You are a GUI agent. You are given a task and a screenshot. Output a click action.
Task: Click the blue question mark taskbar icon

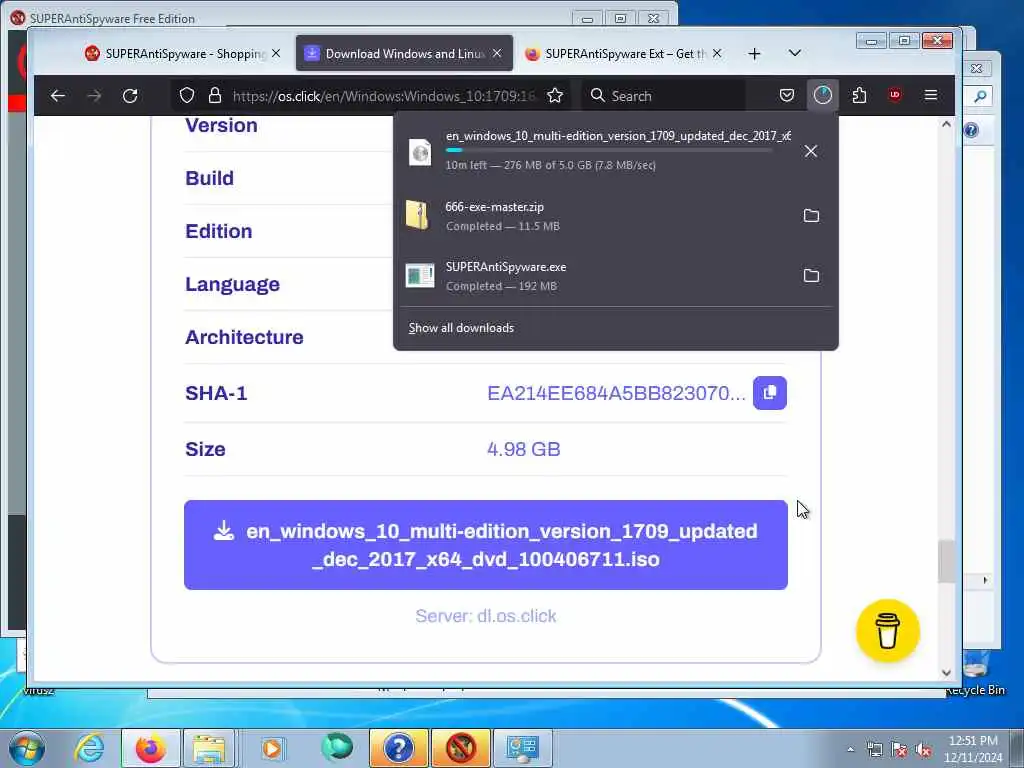398,748
